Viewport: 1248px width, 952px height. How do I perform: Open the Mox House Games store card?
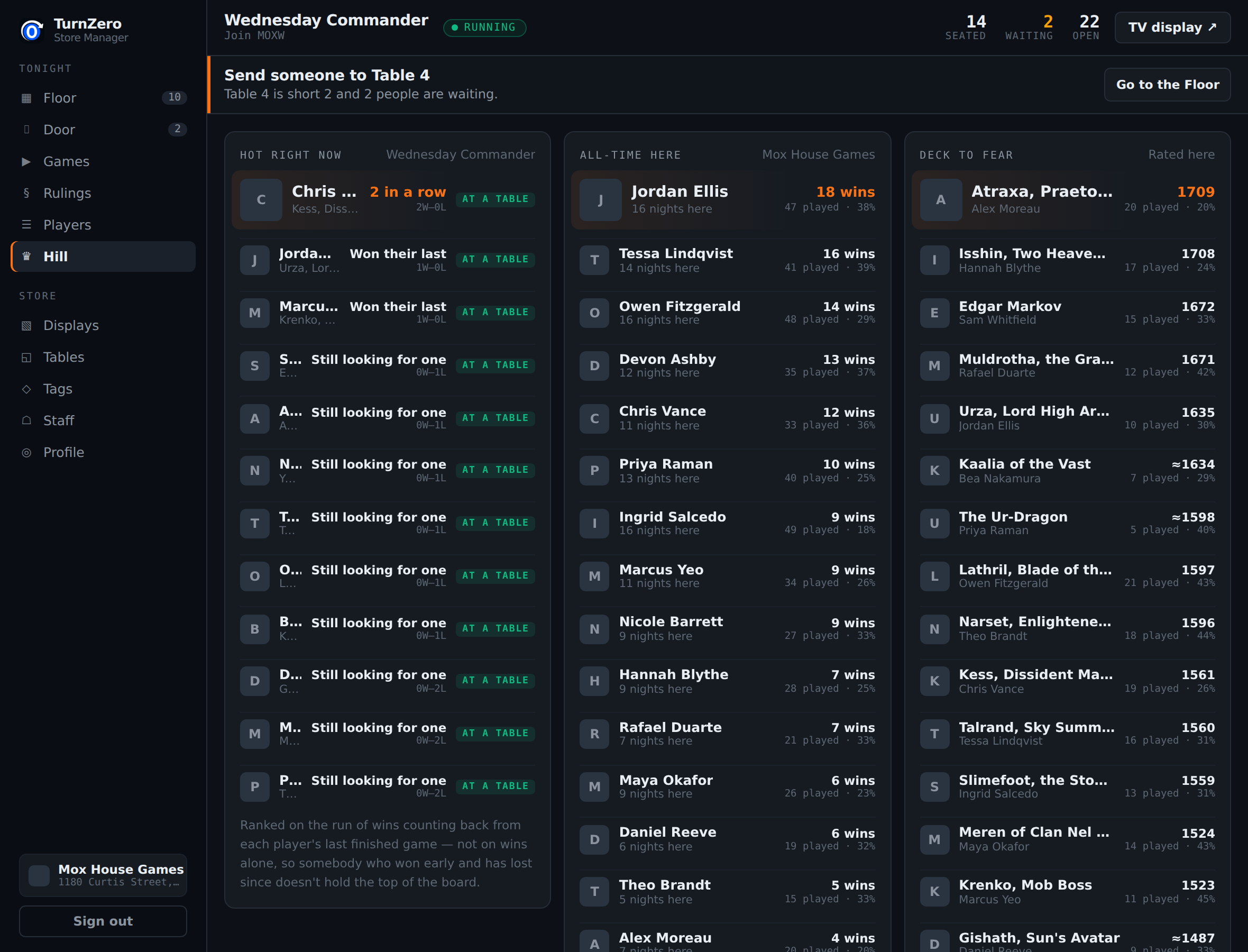pyautogui.click(x=103, y=875)
